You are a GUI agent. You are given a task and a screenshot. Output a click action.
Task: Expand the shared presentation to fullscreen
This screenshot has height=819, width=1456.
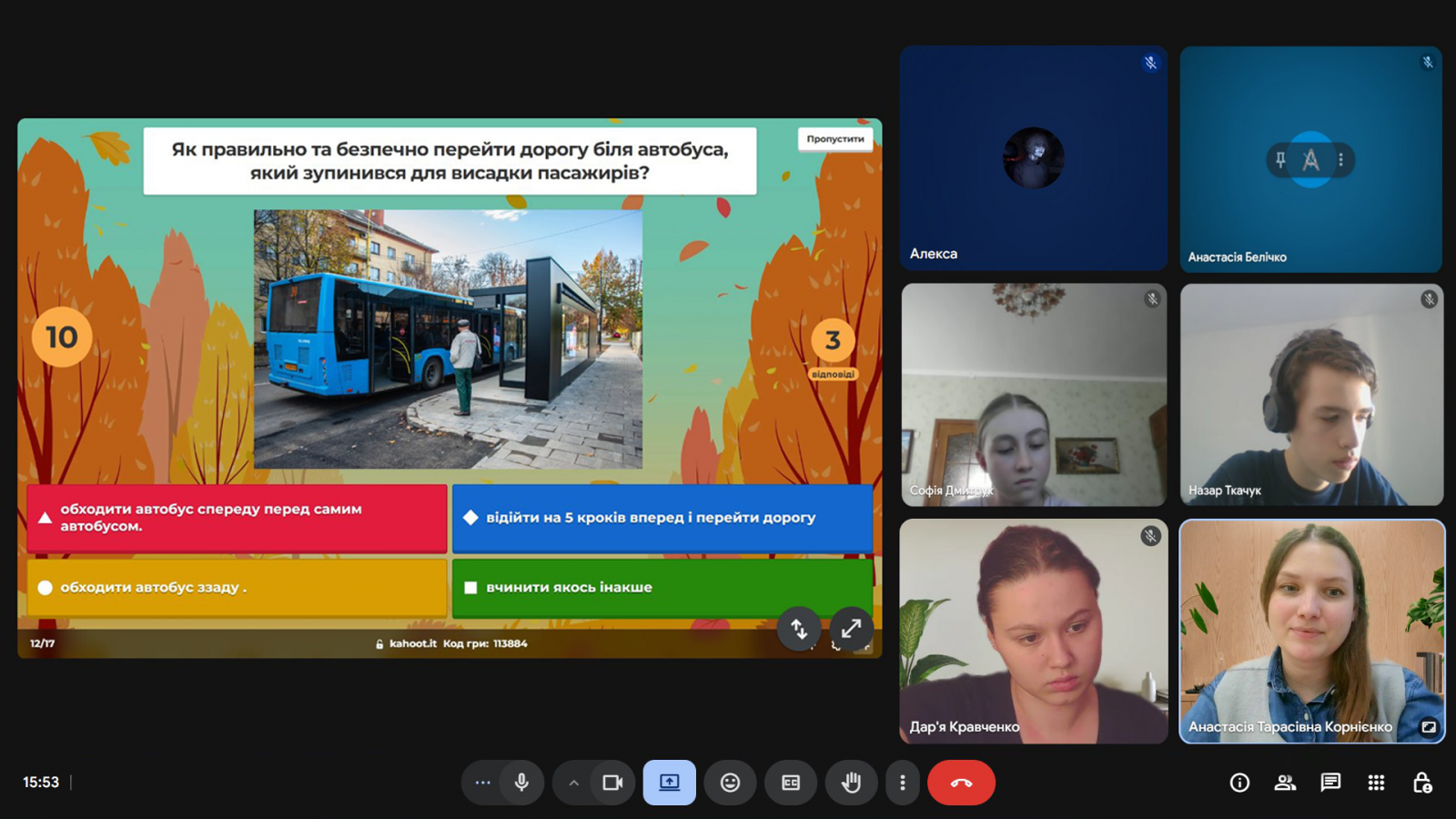click(x=851, y=629)
